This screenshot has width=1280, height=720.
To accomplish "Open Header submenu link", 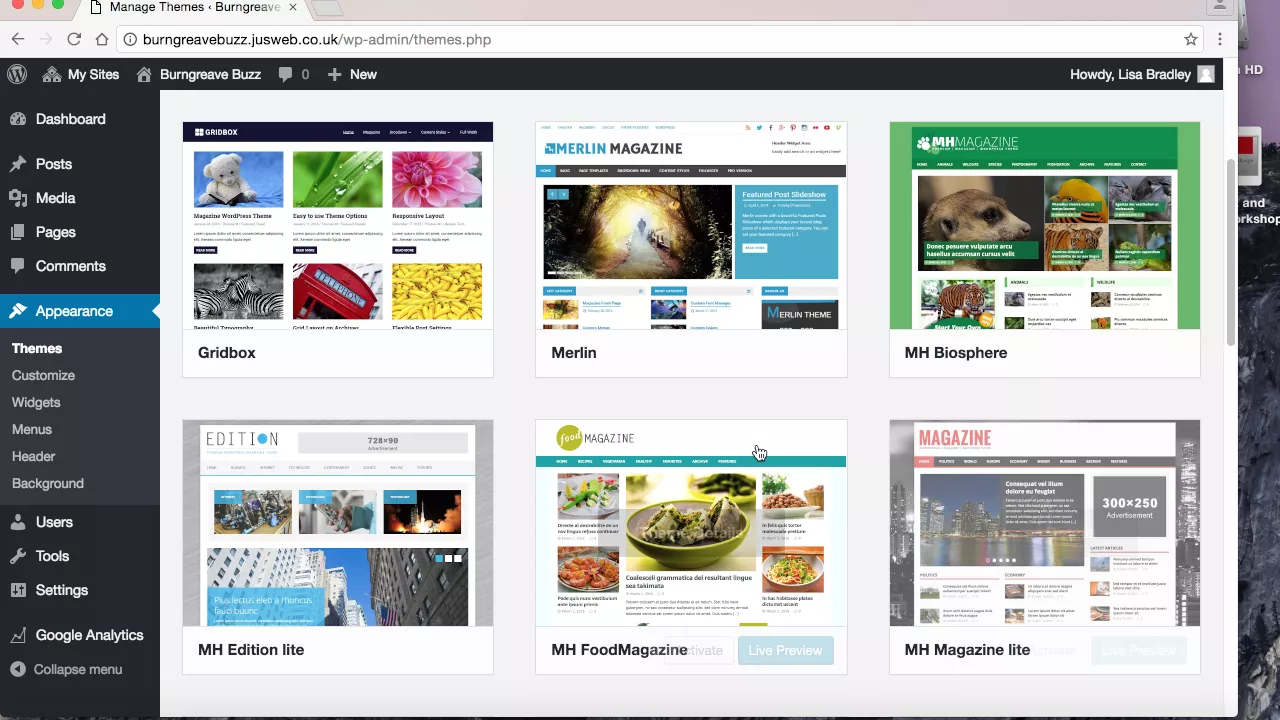I will coord(33,456).
